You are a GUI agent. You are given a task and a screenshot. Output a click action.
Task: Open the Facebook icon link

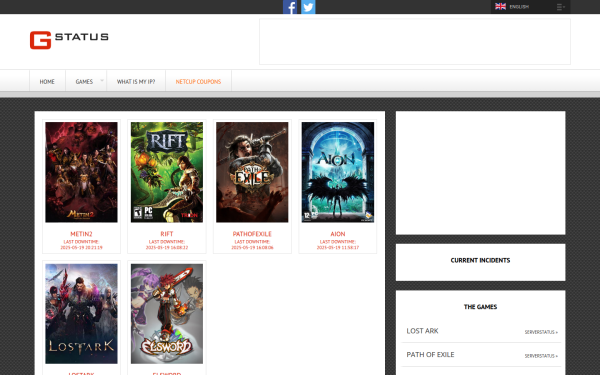(290, 7)
